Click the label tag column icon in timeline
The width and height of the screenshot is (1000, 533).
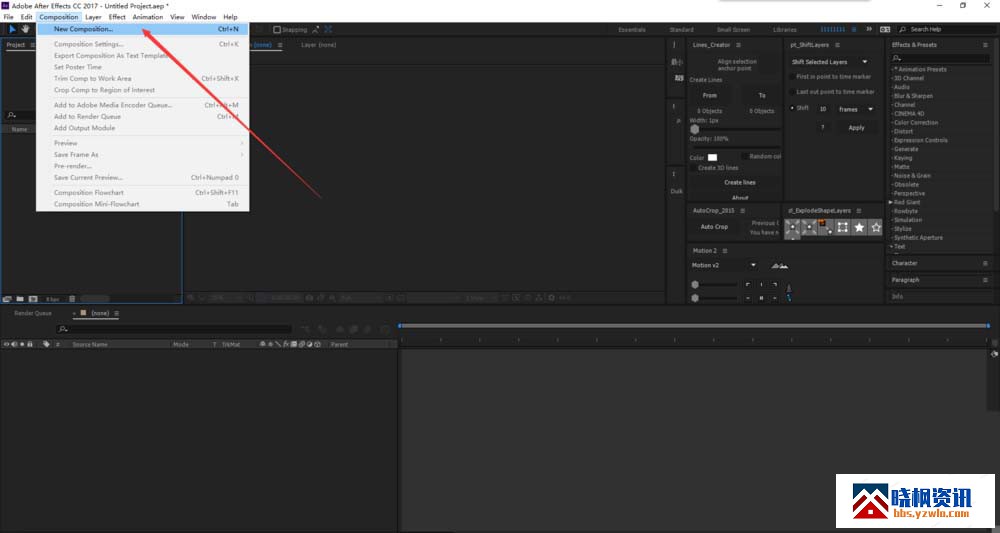46,344
